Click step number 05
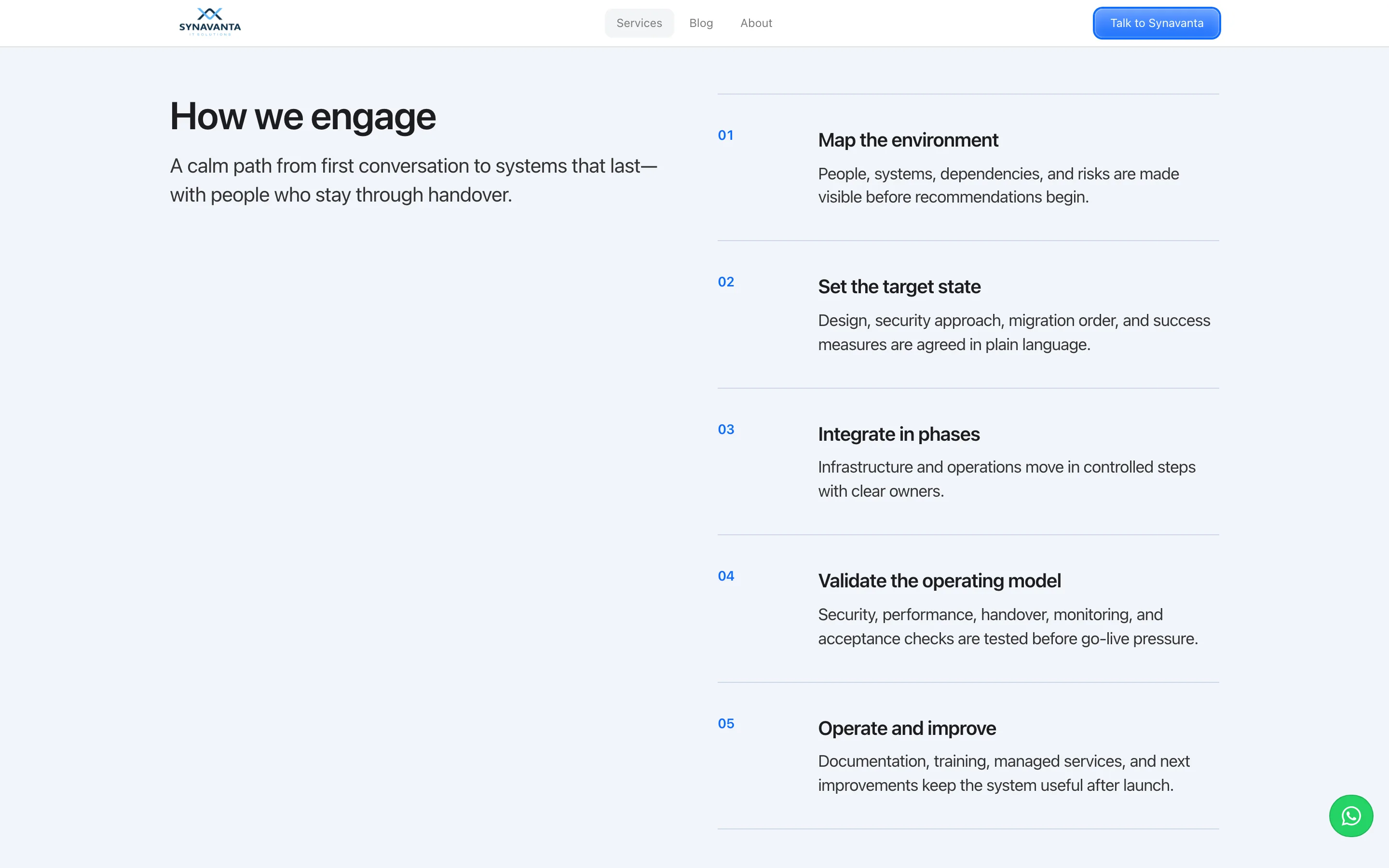Image resolution: width=1389 pixels, height=868 pixels. [725, 723]
